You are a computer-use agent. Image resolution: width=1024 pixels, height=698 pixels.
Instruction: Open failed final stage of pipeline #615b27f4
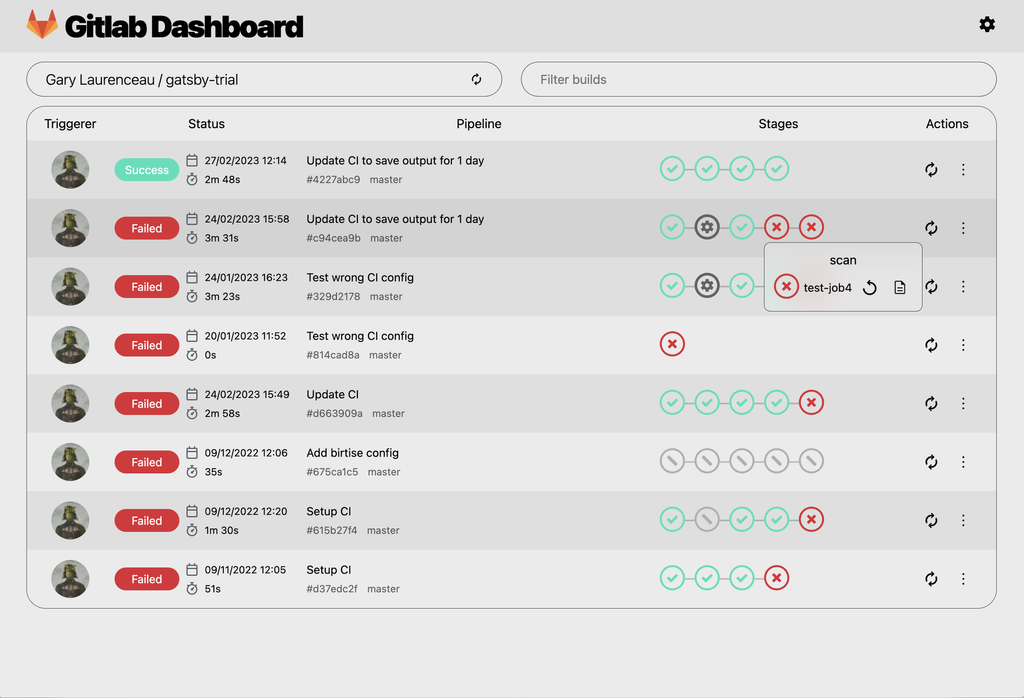point(811,519)
